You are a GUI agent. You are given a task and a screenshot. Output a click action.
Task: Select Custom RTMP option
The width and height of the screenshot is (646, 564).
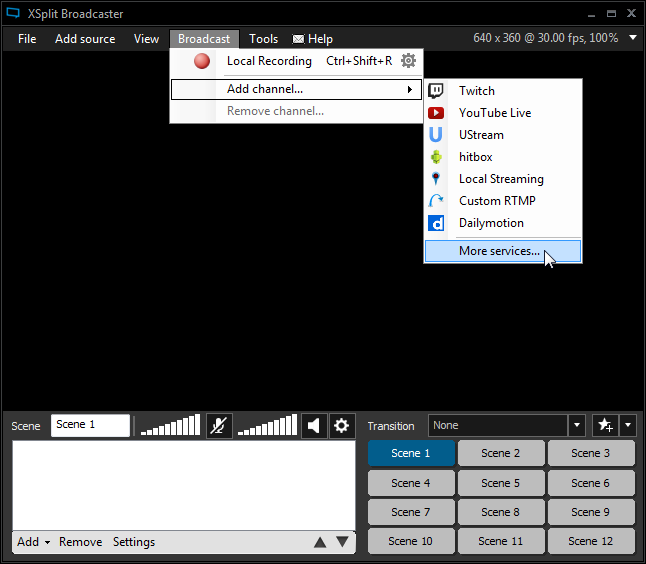503,201
